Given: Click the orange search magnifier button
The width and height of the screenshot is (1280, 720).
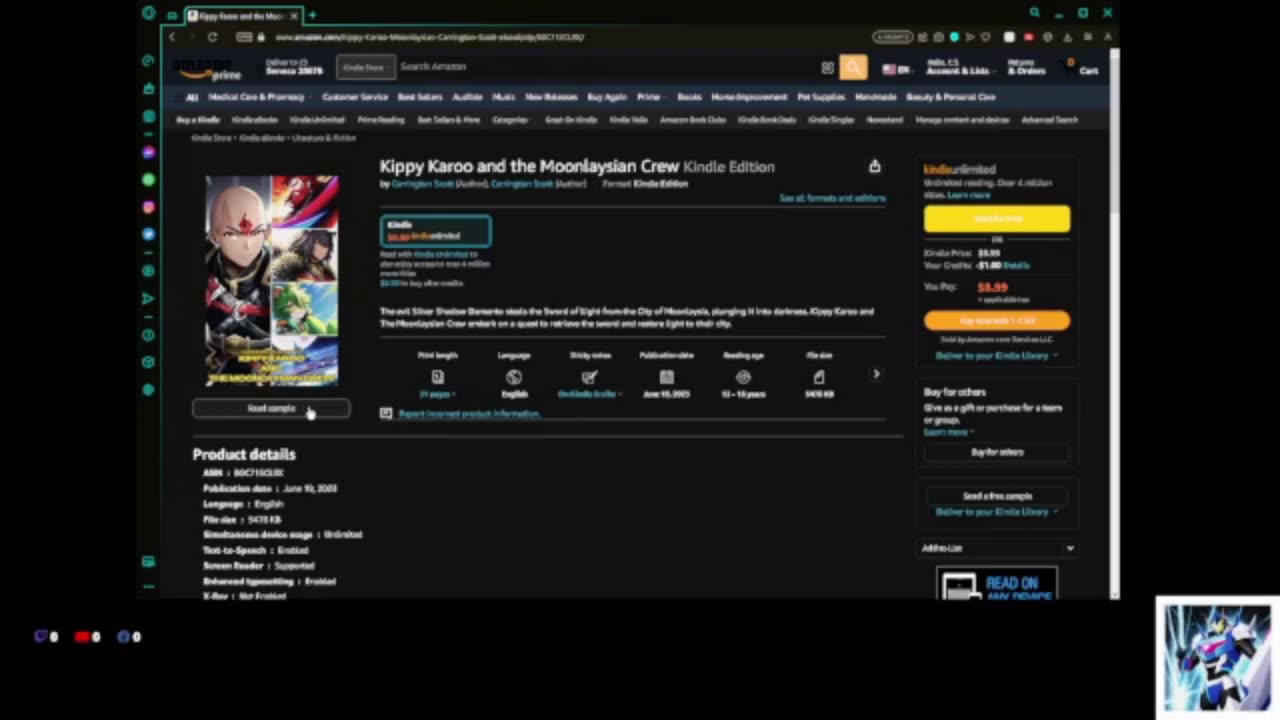Looking at the screenshot, I should point(853,67).
